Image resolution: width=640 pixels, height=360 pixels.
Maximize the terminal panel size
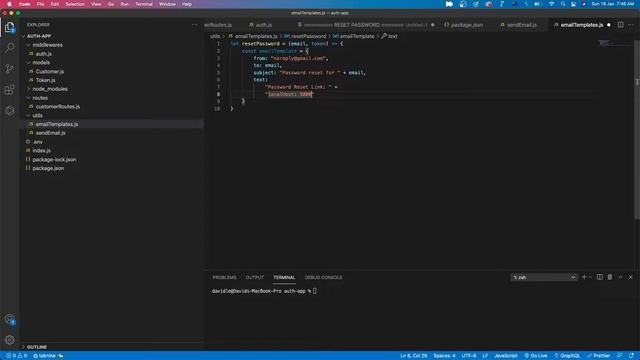pos(620,277)
